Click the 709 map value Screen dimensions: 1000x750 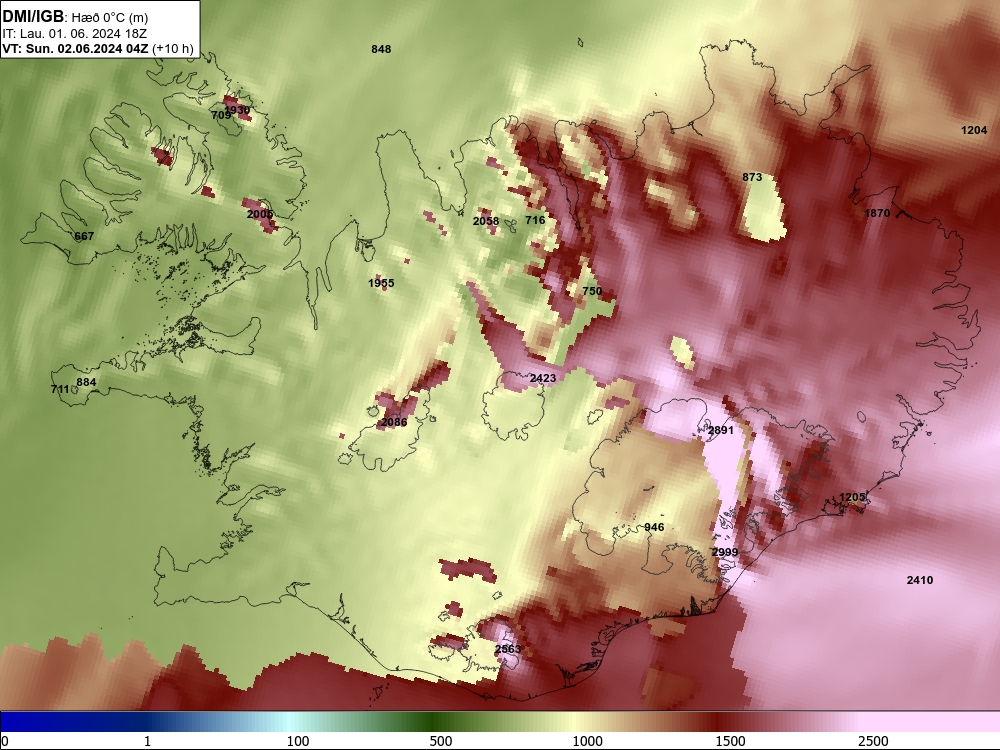221,115
